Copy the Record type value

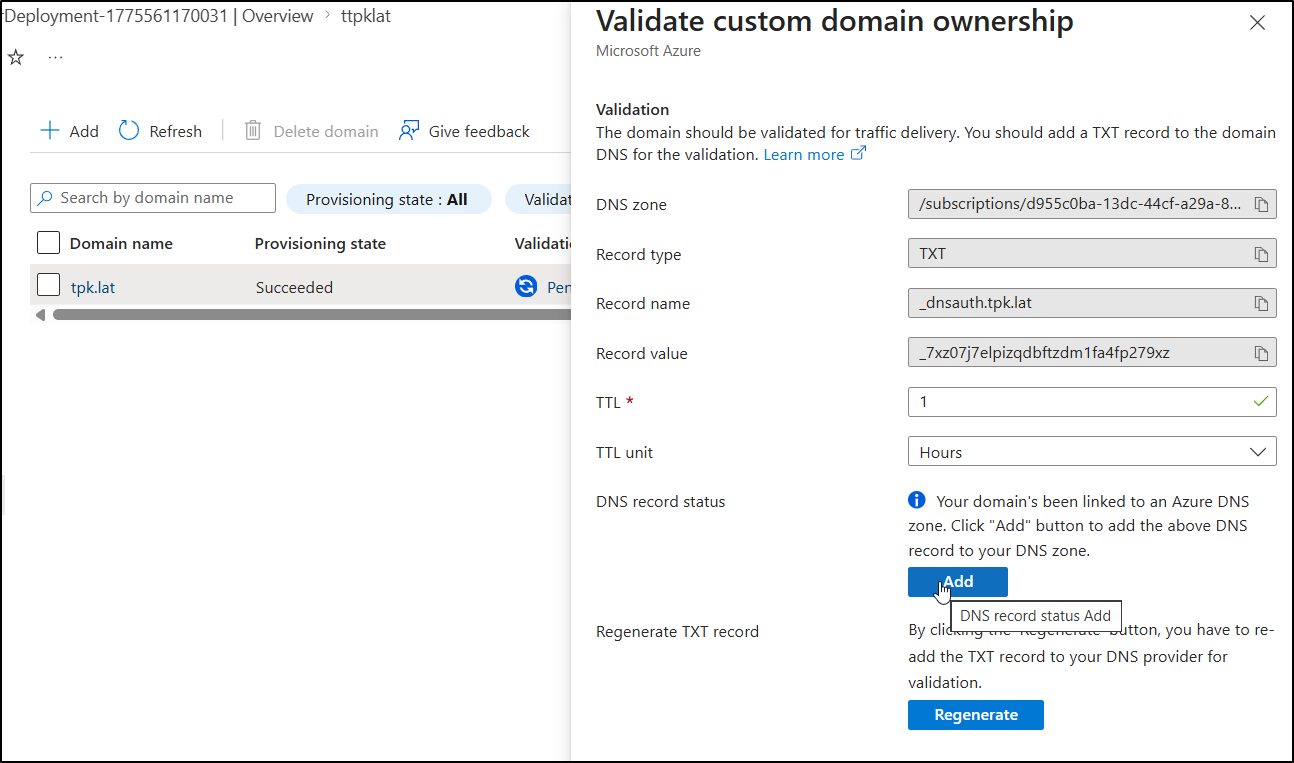coord(1261,254)
